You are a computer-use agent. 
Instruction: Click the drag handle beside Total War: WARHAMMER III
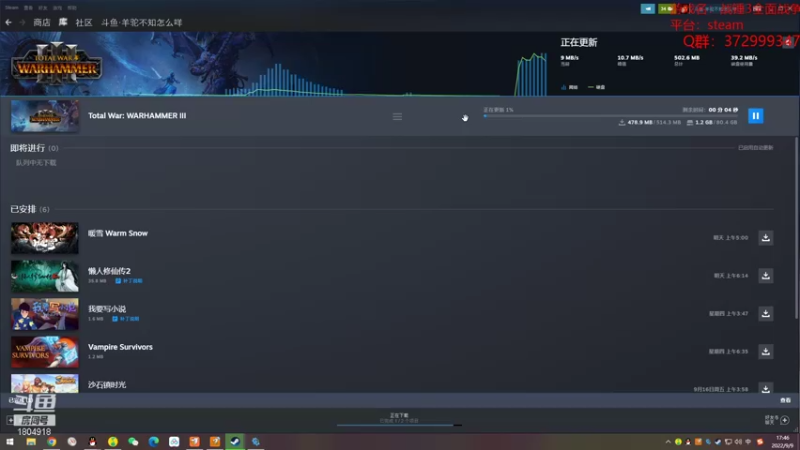pyautogui.click(x=397, y=117)
